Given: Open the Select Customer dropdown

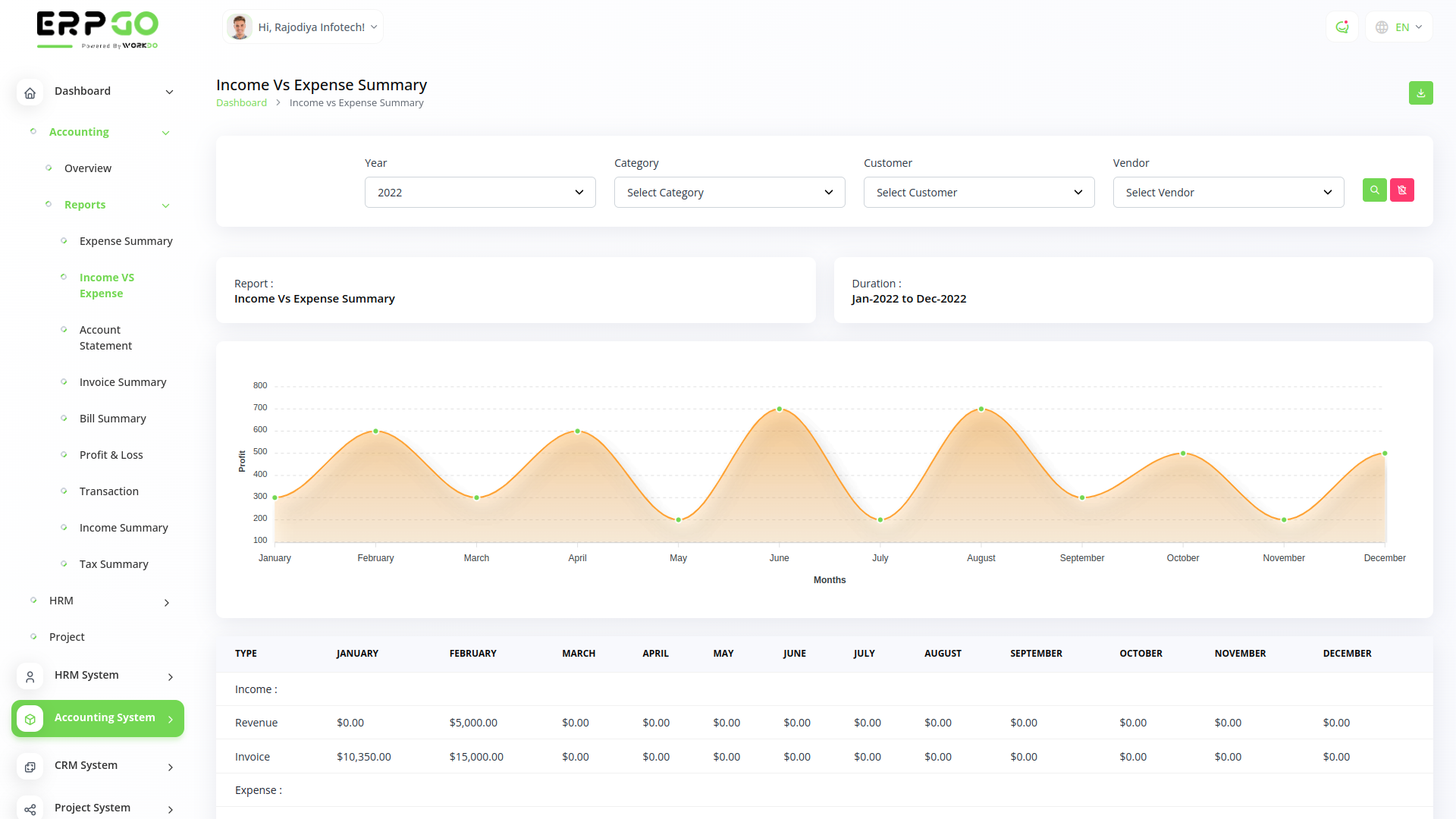Looking at the screenshot, I should [x=978, y=193].
